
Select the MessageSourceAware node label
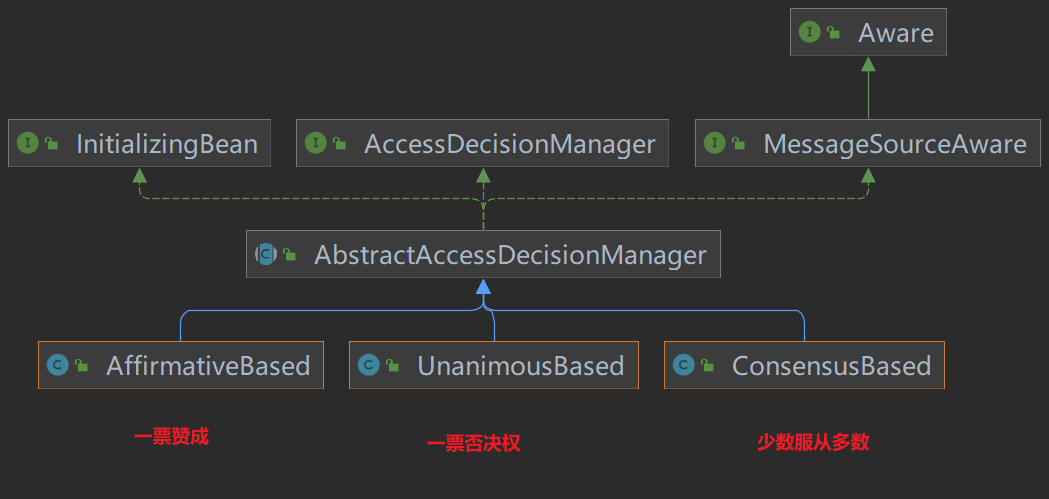pos(894,144)
